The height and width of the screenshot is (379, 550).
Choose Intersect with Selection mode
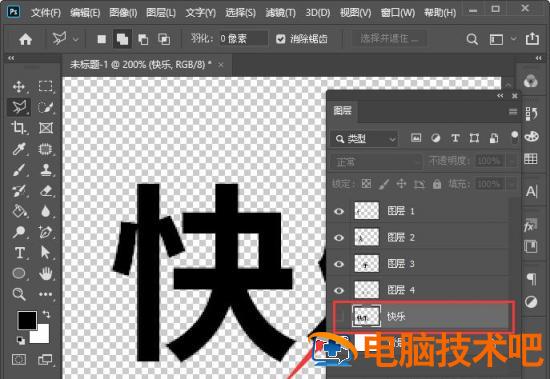coord(164,39)
